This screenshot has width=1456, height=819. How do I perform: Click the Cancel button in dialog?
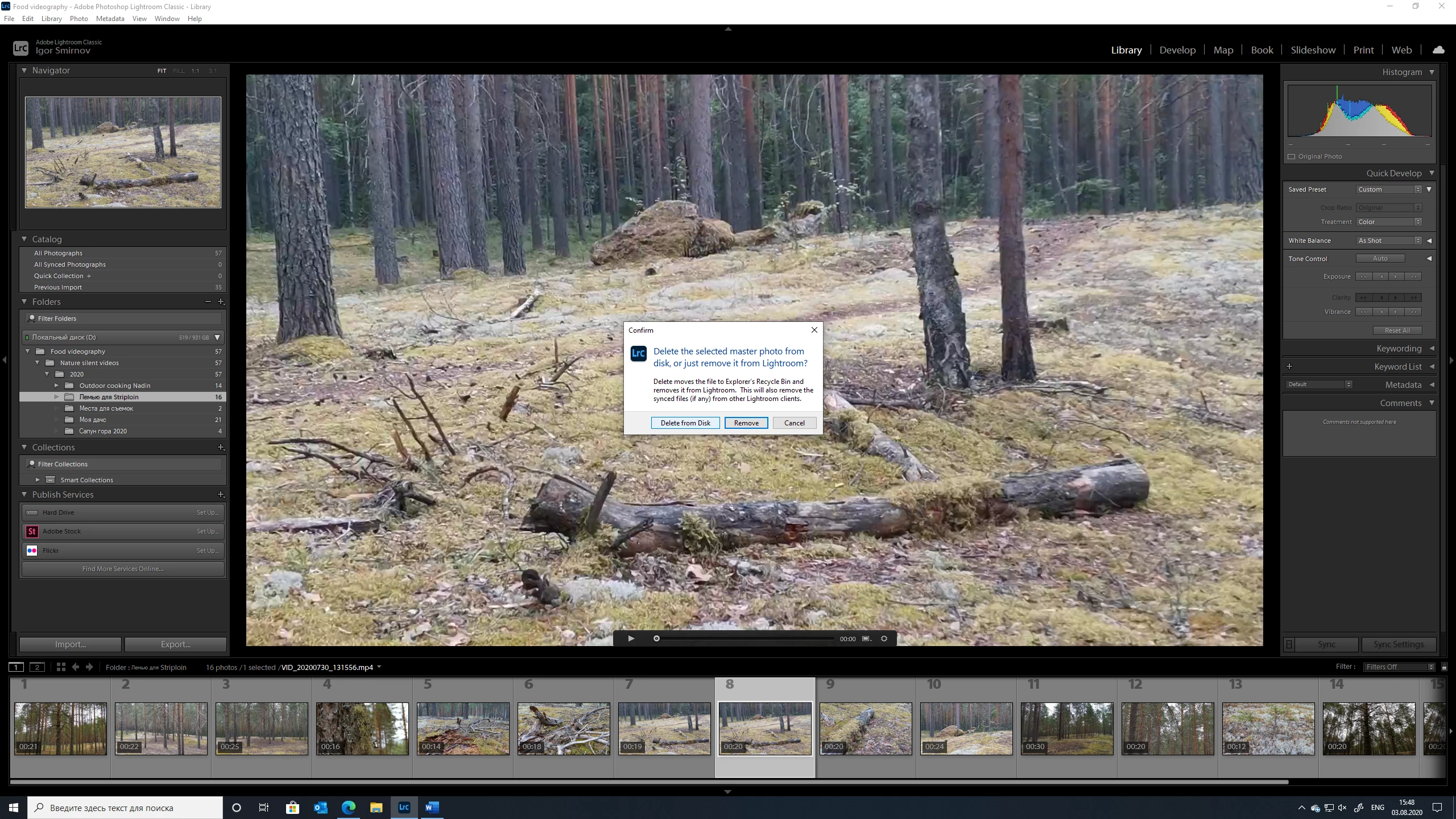[x=794, y=423]
